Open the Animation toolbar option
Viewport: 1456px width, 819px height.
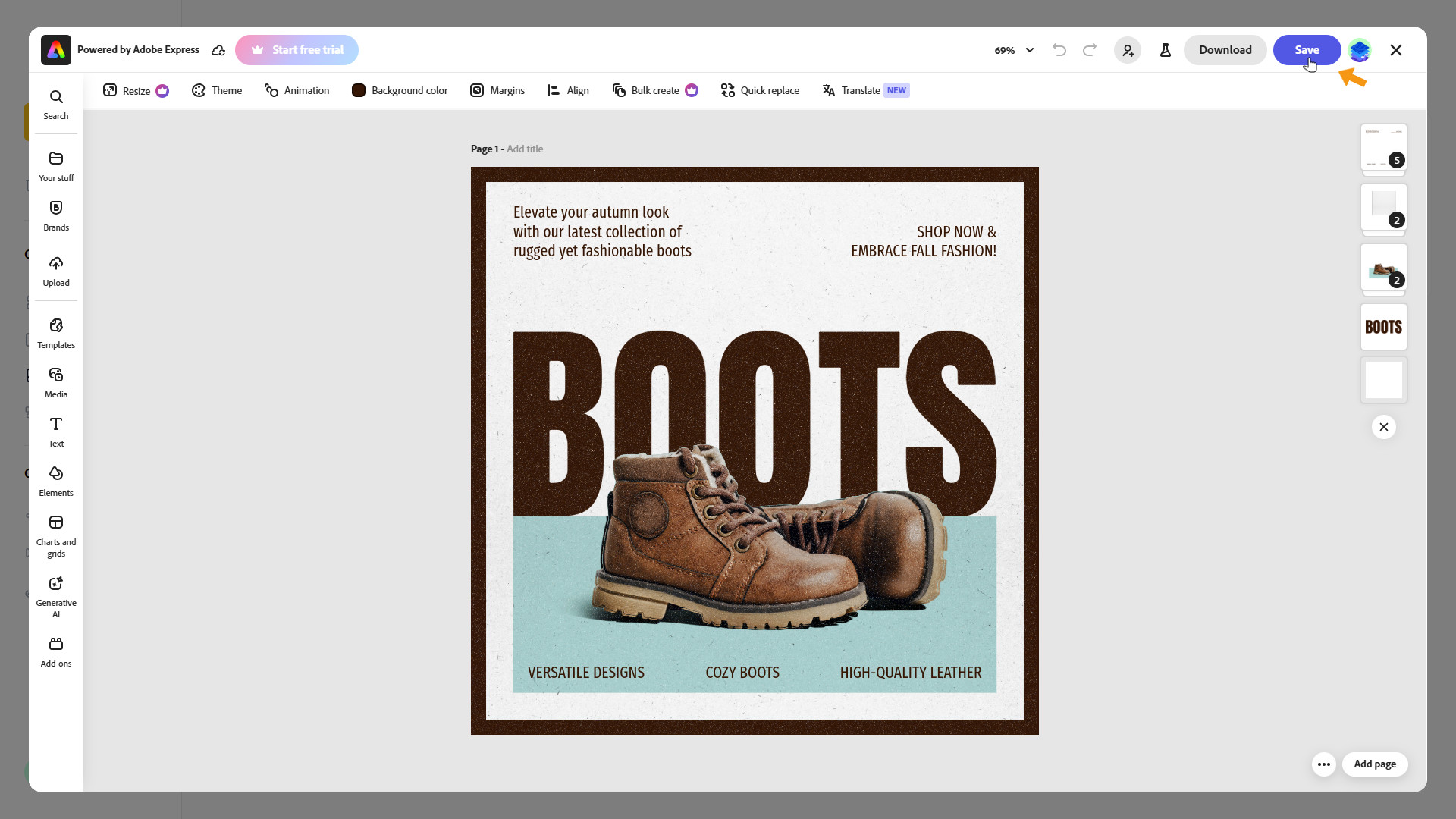pos(297,90)
